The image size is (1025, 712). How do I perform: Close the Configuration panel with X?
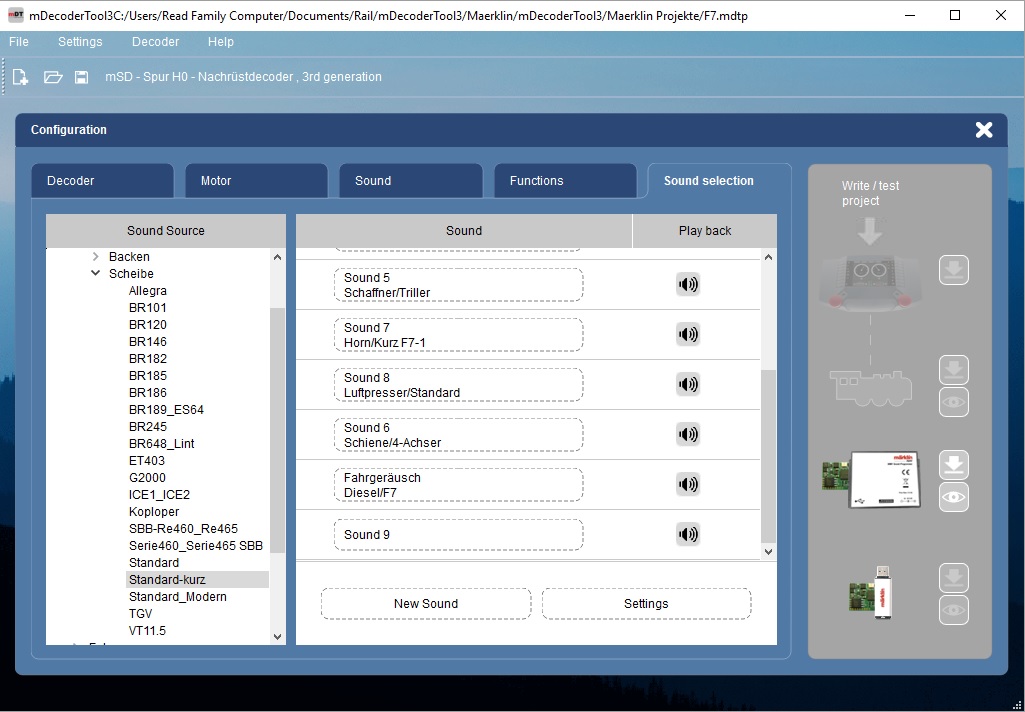coord(984,130)
